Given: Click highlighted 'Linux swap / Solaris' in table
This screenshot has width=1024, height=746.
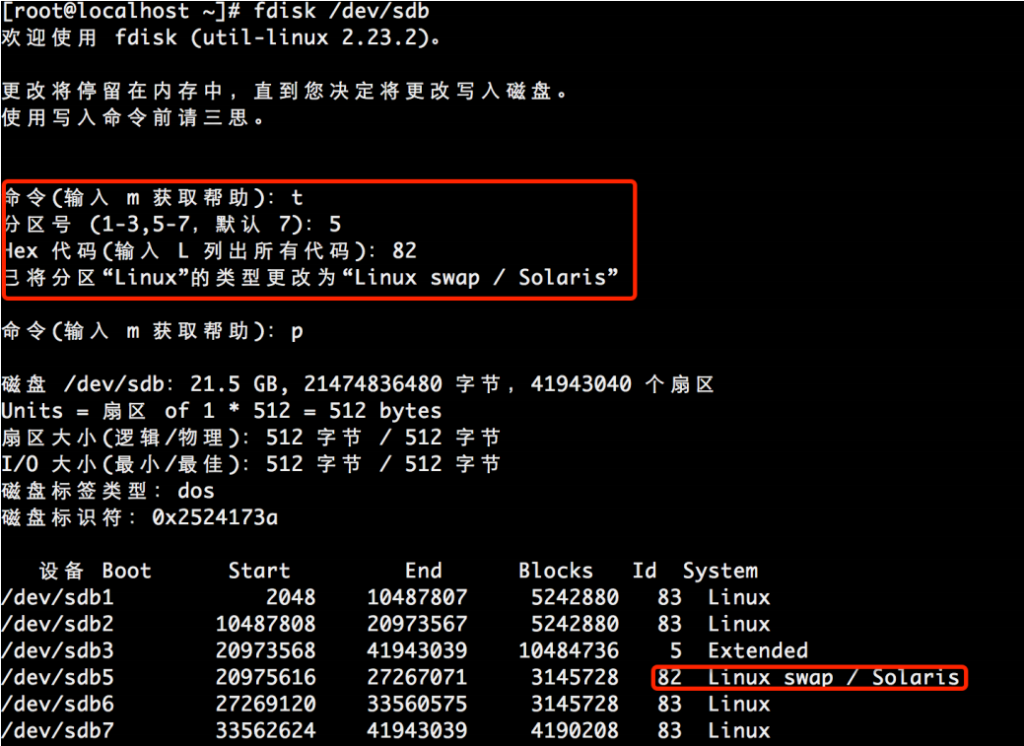Looking at the screenshot, I should [x=833, y=678].
